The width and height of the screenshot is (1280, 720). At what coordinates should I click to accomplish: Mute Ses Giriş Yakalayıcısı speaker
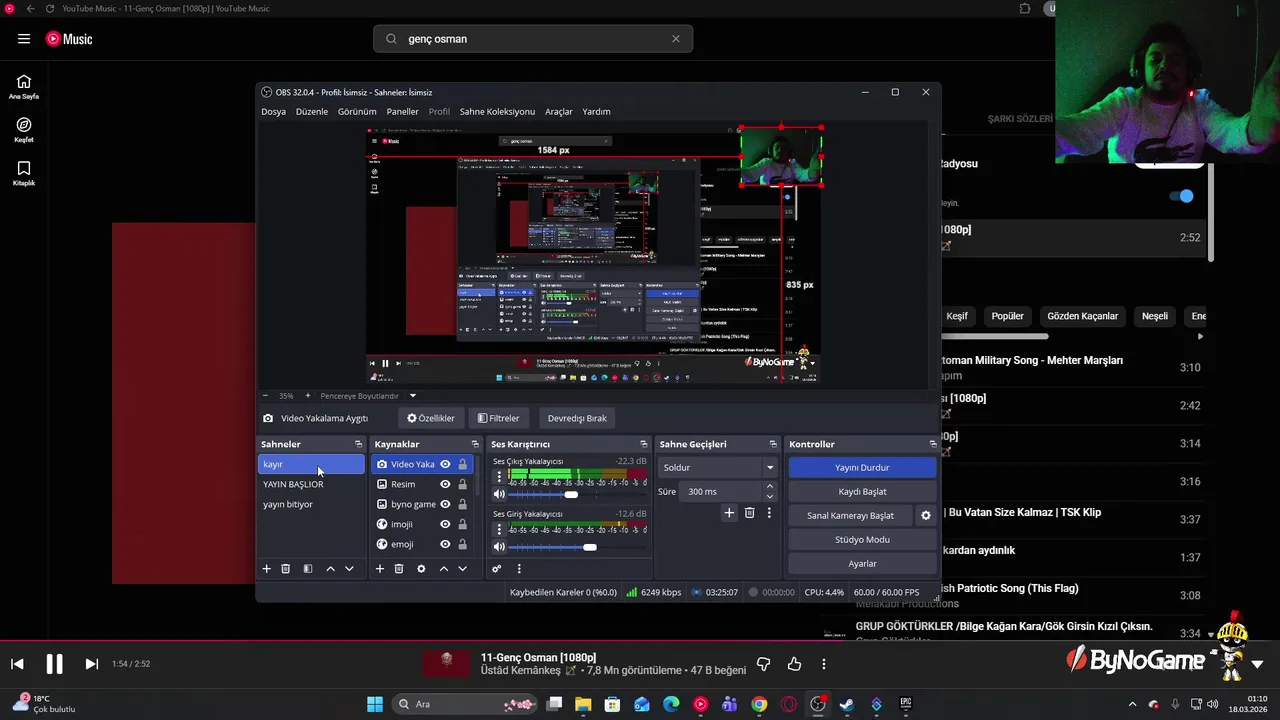point(499,547)
